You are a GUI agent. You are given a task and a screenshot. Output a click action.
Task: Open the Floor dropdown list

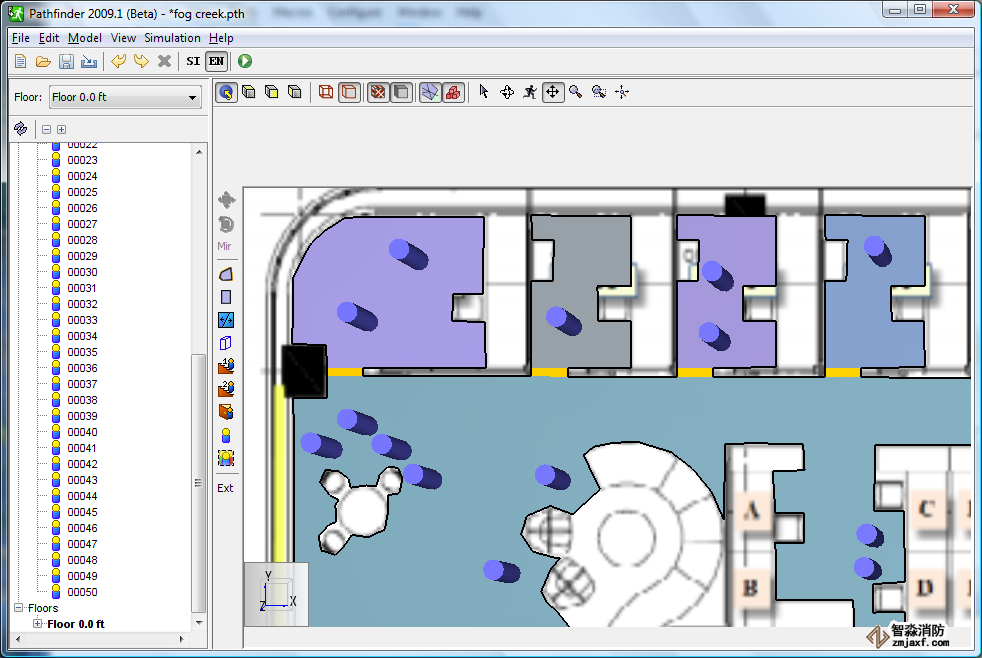coord(125,98)
